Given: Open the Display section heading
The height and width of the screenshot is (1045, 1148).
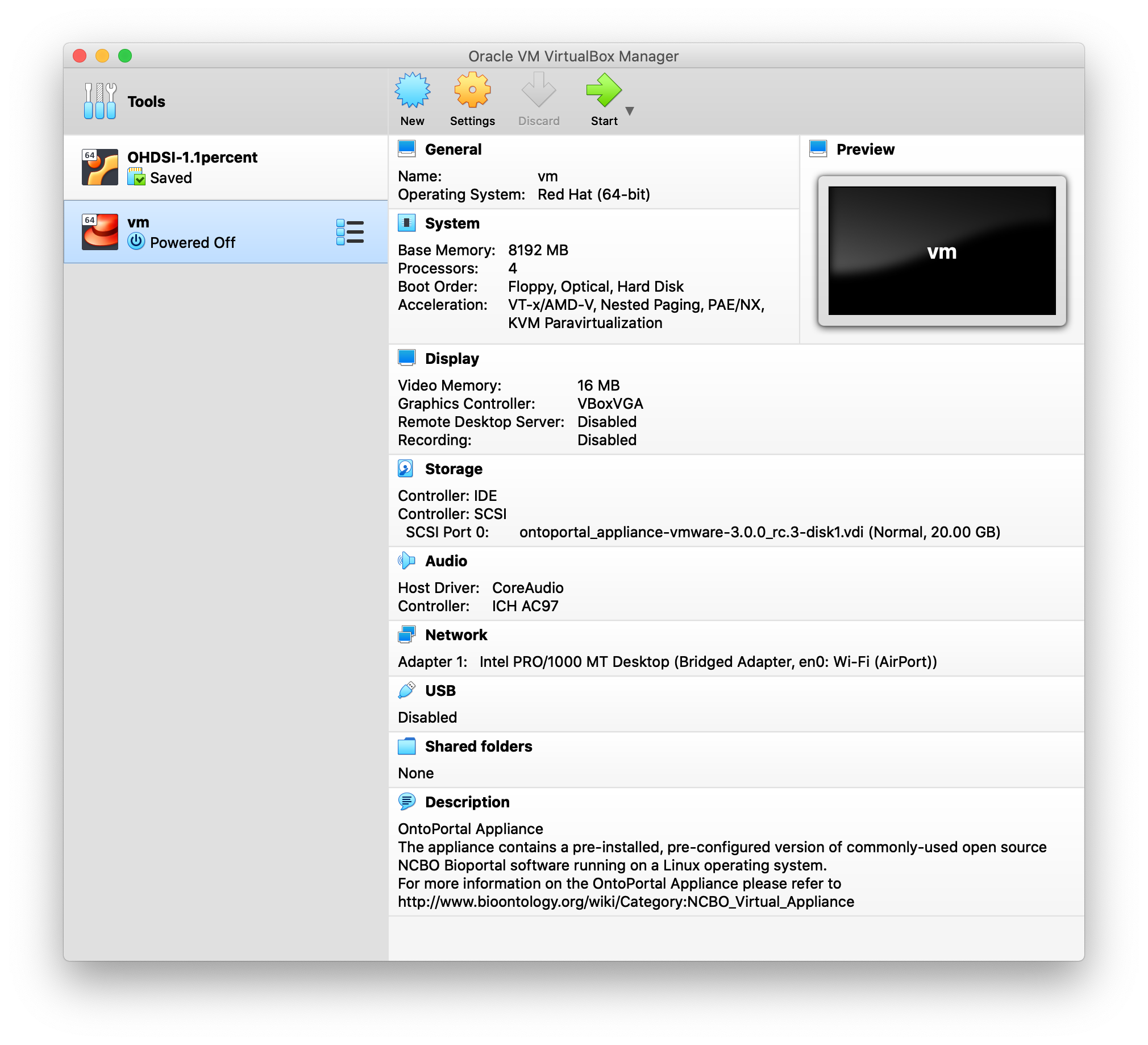Looking at the screenshot, I should tap(452, 358).
